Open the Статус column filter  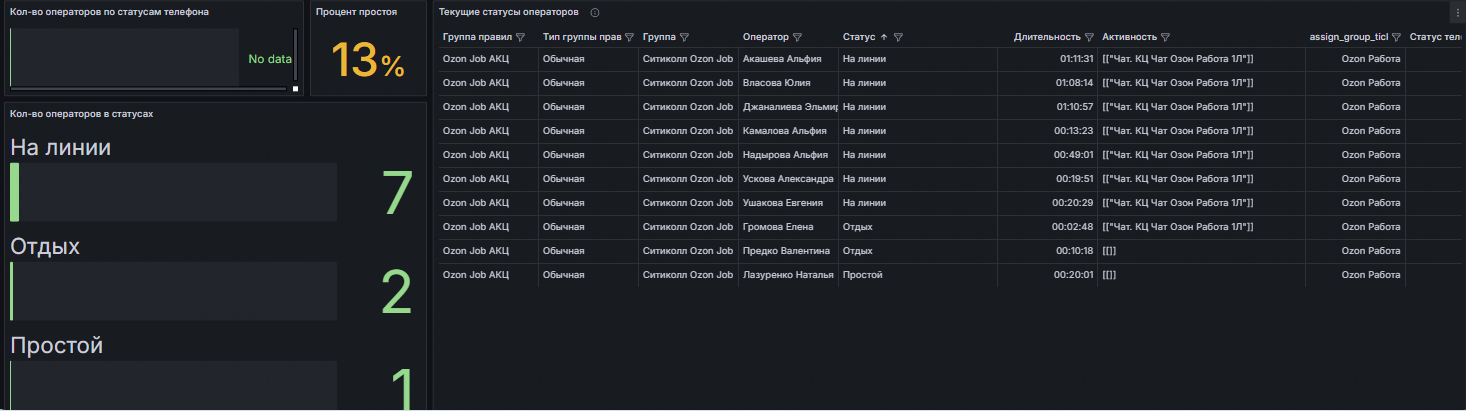tap(898, 37)
